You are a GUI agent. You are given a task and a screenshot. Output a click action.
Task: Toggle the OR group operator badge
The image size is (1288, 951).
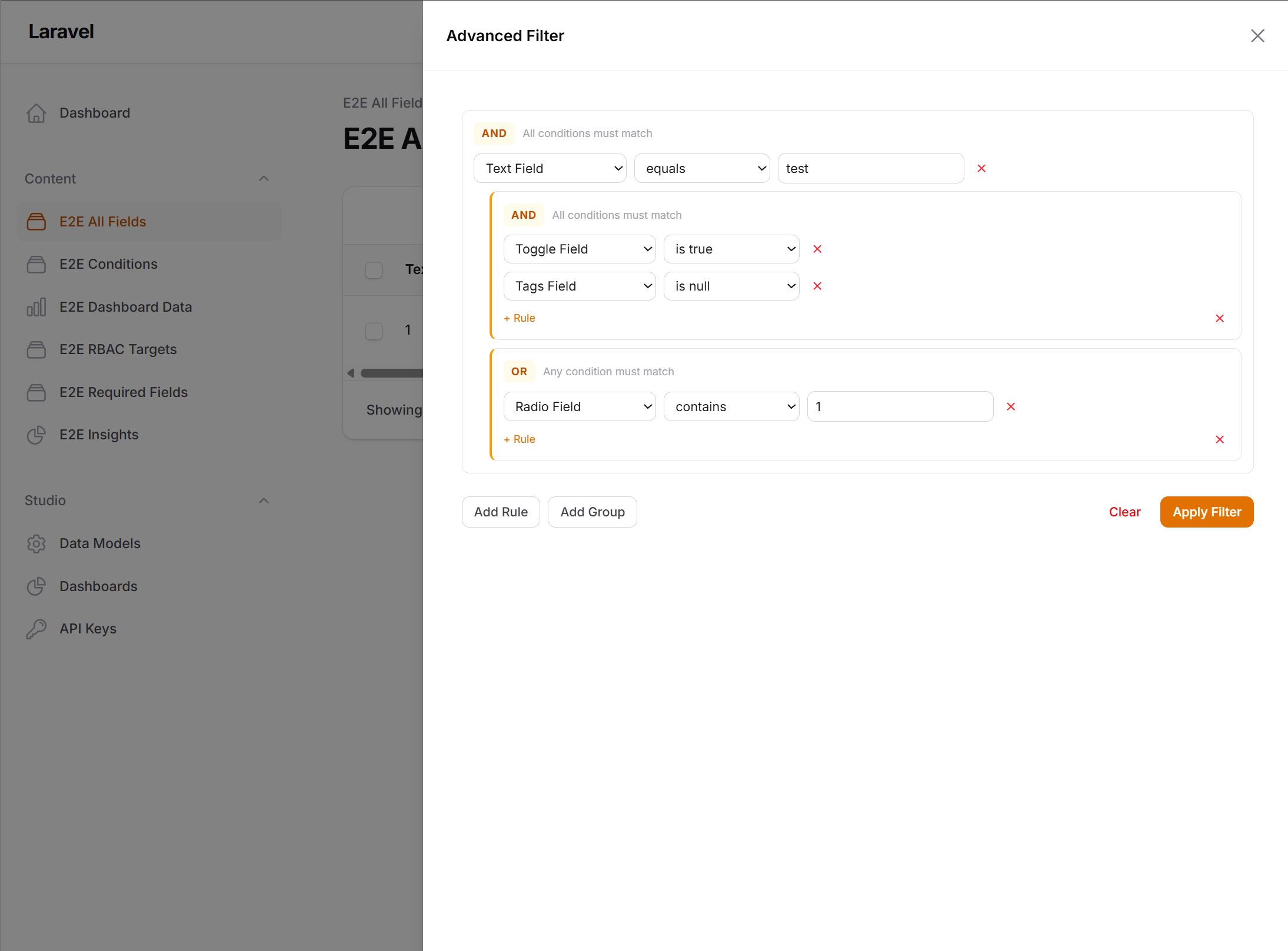[x=518, y=372]
